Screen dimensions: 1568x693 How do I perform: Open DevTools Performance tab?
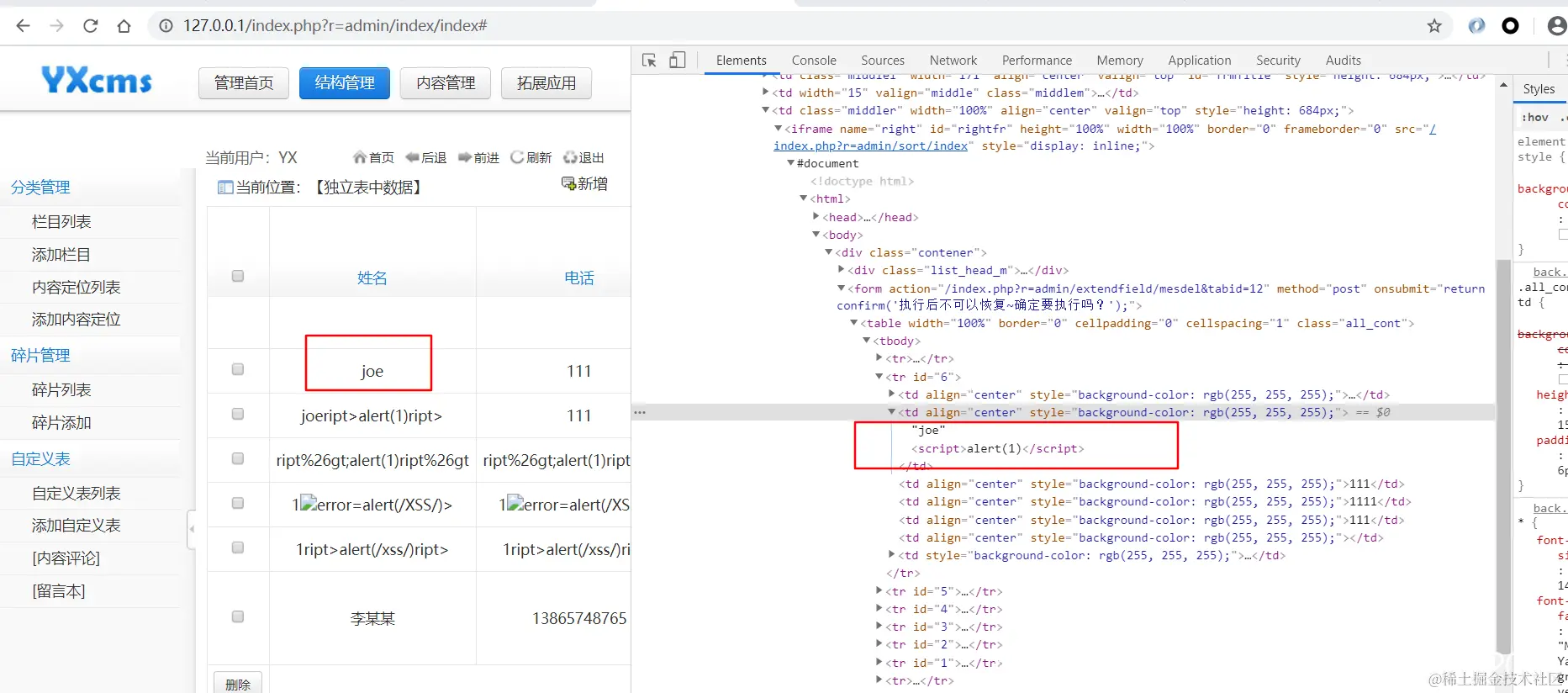[x=1037, y=61]
